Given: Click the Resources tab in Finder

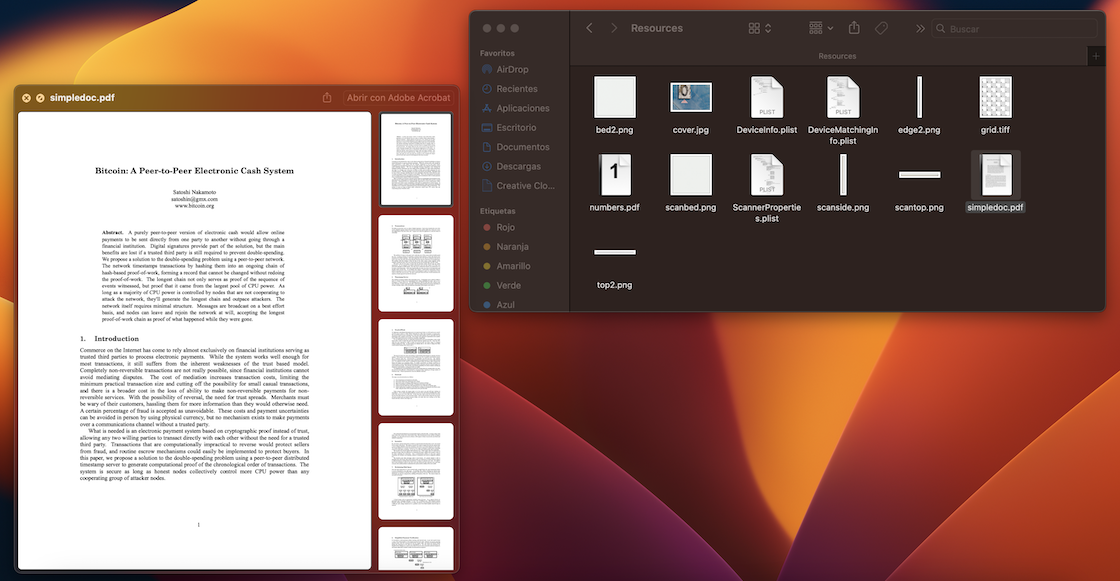Looking at the screenshot, I should (x=836, y=57).
